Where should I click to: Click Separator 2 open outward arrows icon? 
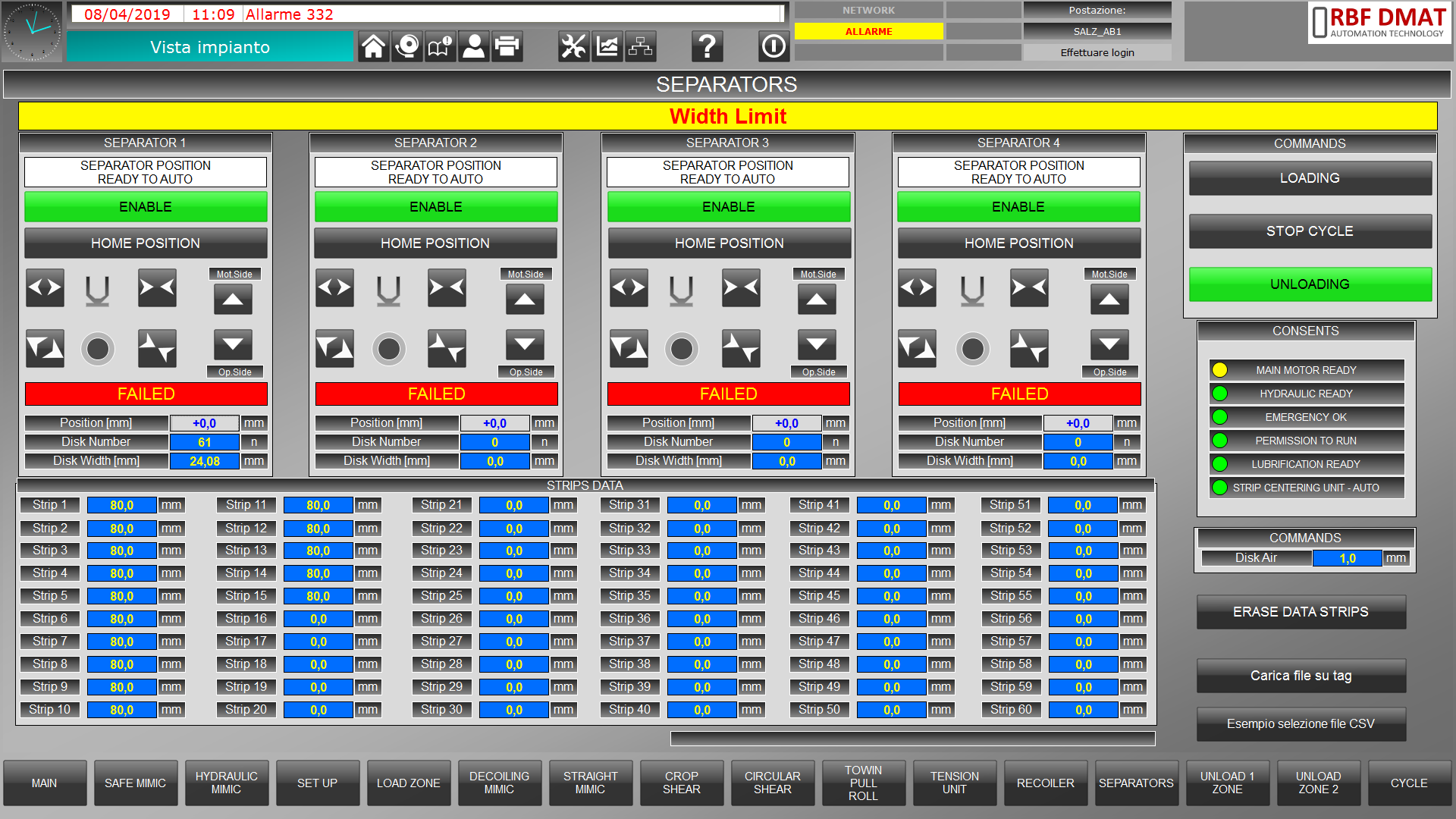334,288
